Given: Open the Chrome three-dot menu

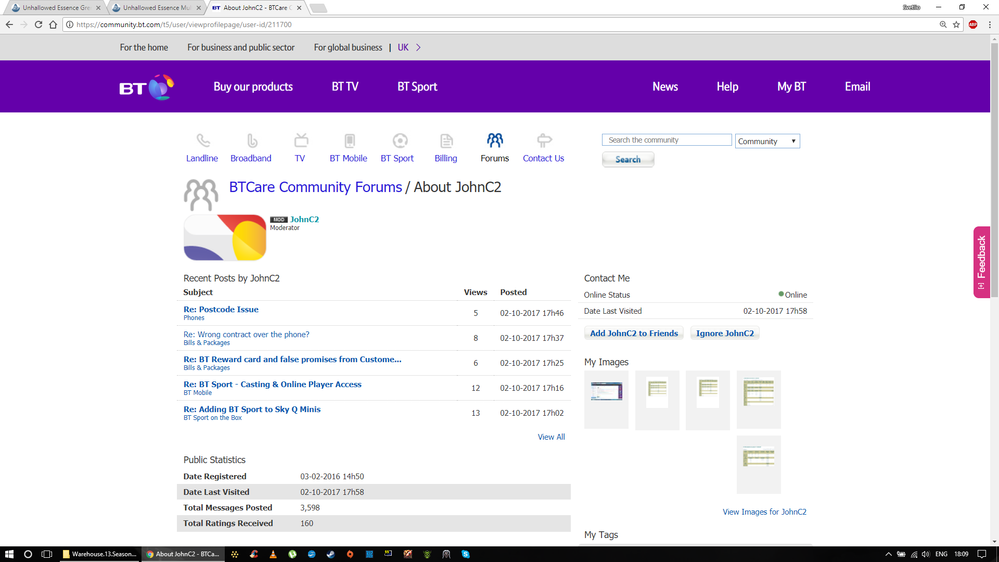Looking at the screenshot, I should click(989, 24).
